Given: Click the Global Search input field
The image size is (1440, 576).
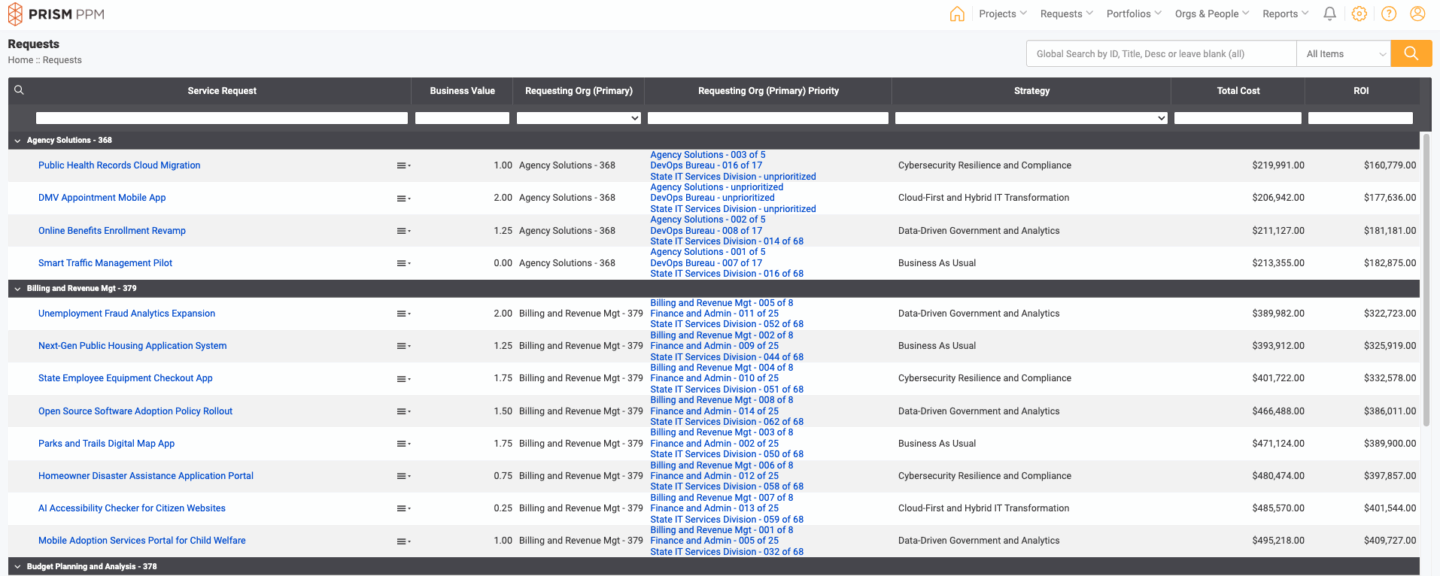Looking at the screenshot, I should coord(1160,54).
